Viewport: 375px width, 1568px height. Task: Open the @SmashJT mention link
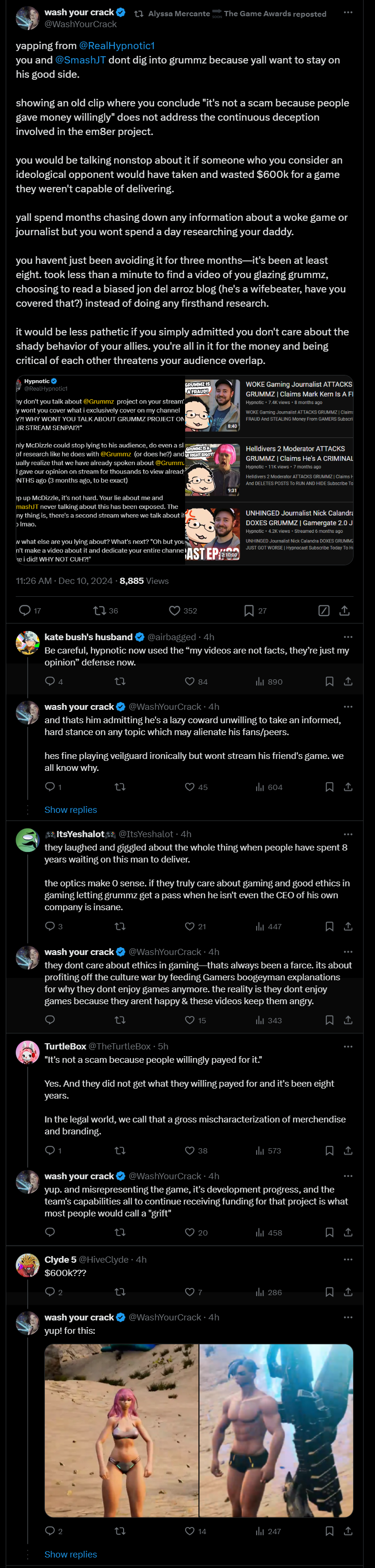pos(80,60)
